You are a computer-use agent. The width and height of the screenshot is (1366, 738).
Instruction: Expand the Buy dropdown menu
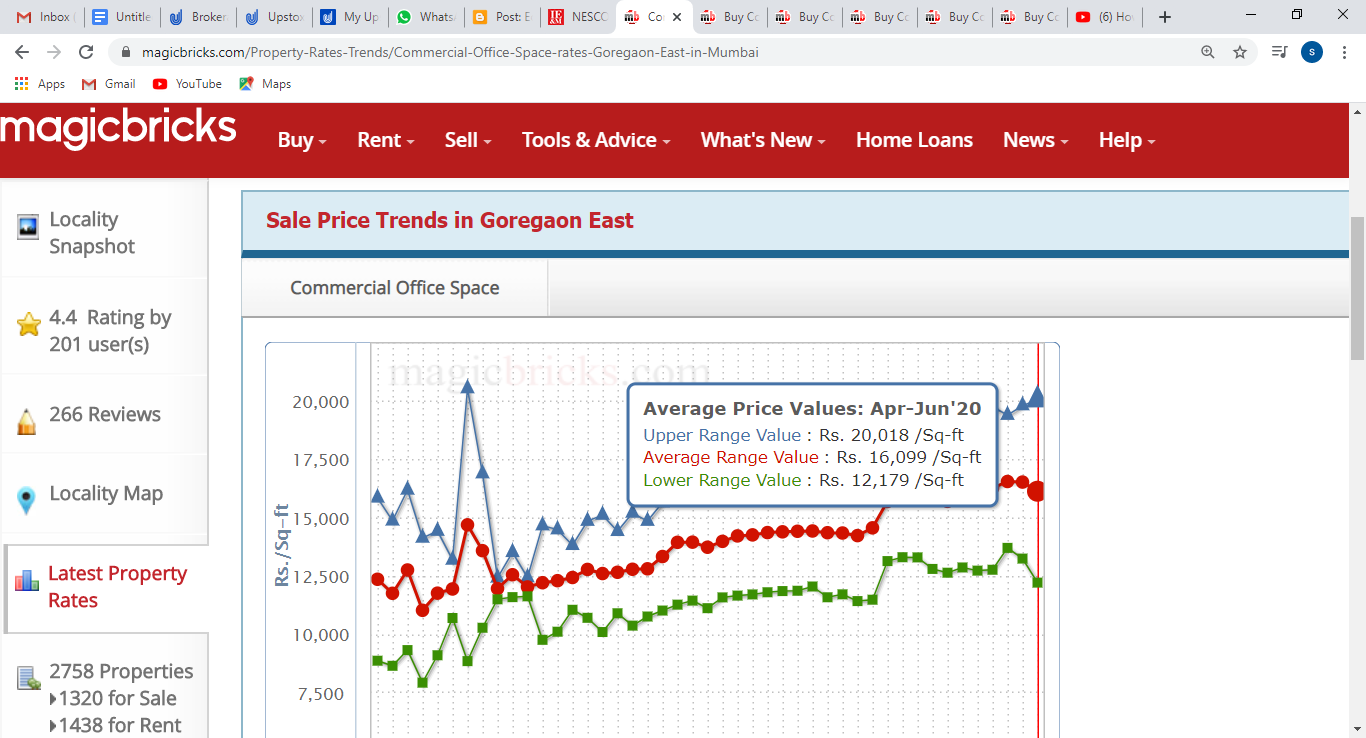click(302, 140)
